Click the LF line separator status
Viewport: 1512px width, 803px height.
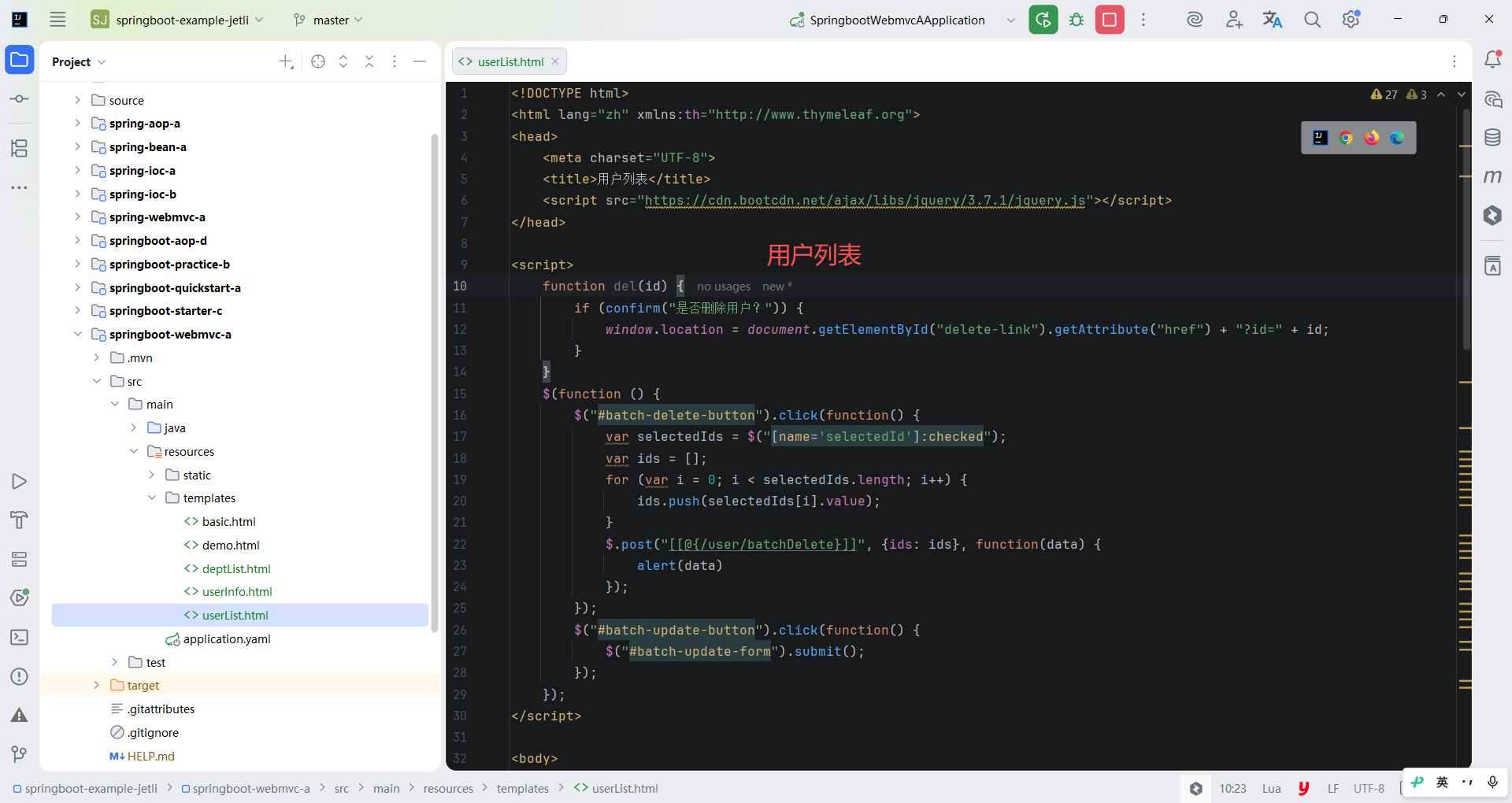pyautogui.click(x=1332, y=788)
